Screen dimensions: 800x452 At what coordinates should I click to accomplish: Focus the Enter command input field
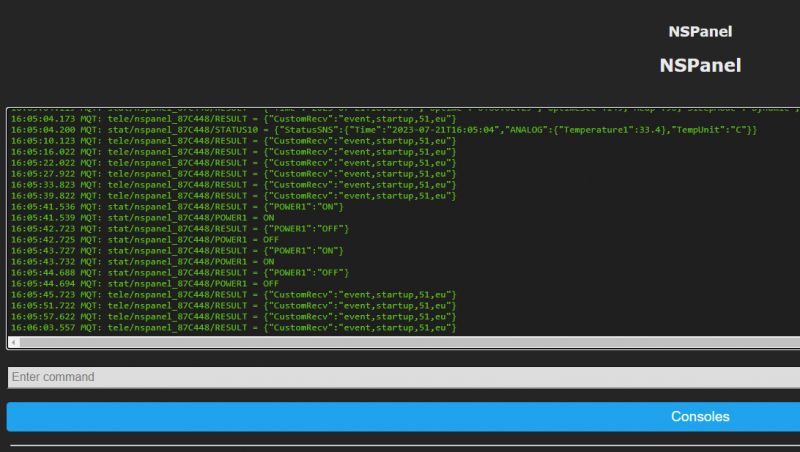(x=404, y=377)
